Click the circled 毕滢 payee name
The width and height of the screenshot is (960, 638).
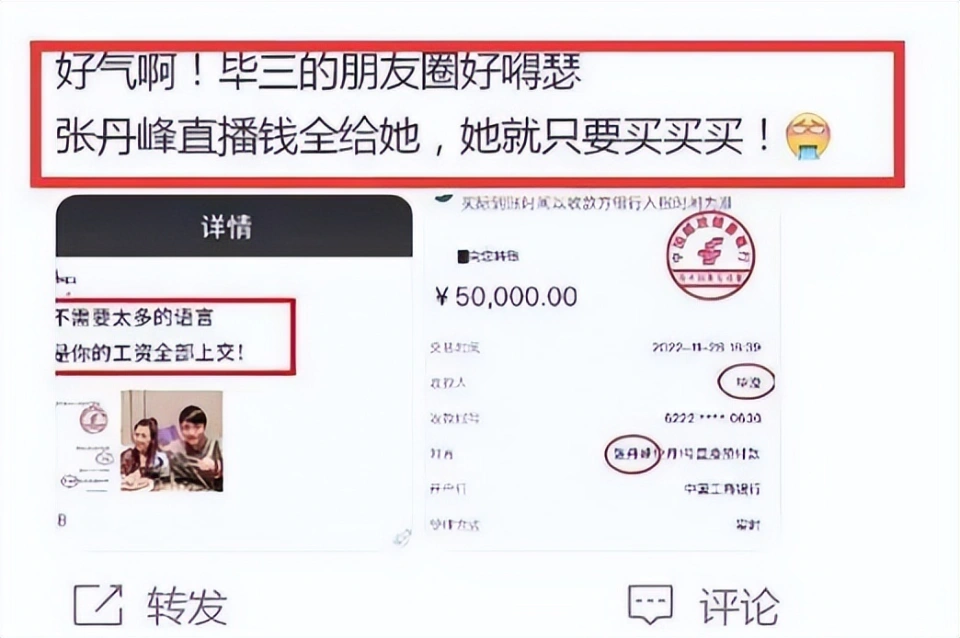pyautogui.click(x=746, y=382)
